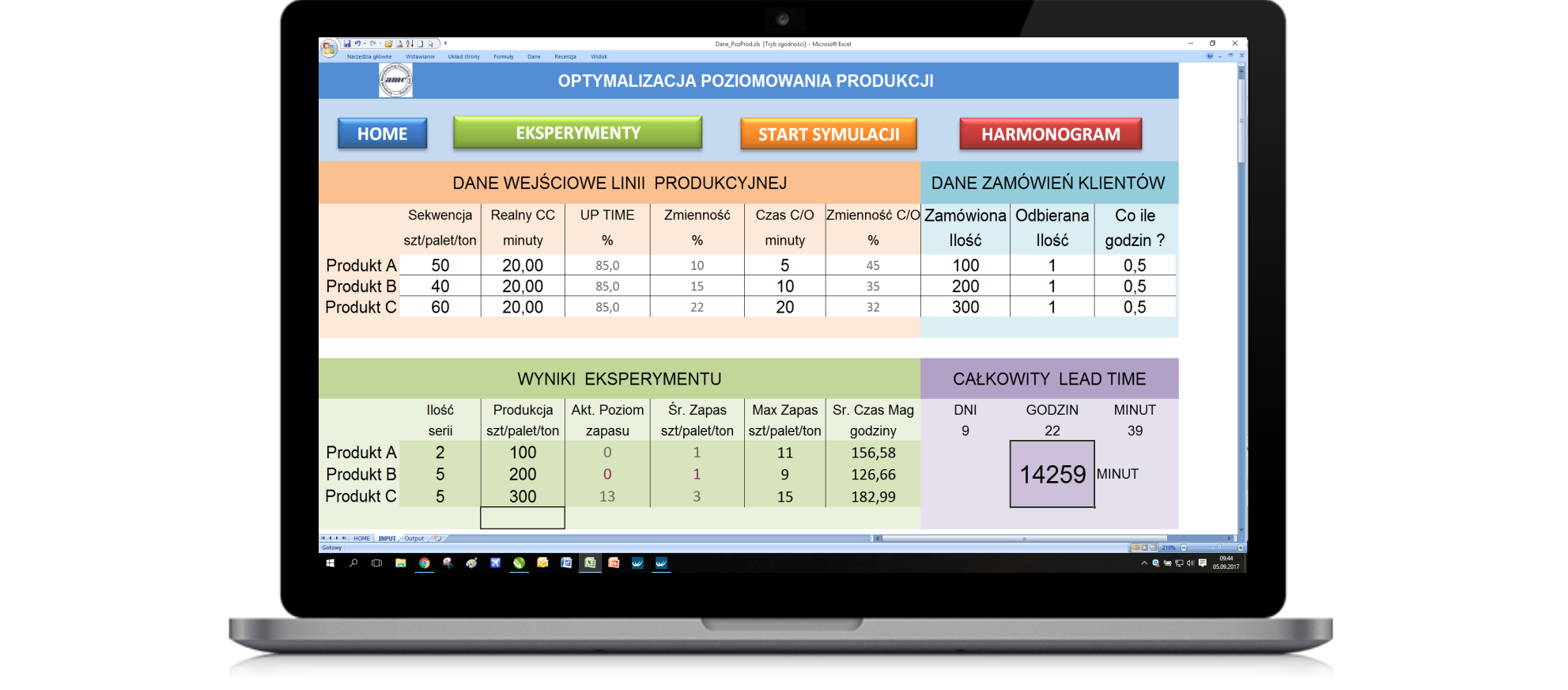Click the Print Preview icon in quick access toolbar
The width and height of the screenshot is (1568, 690).
pyautogui.click(x=399, y=44)
